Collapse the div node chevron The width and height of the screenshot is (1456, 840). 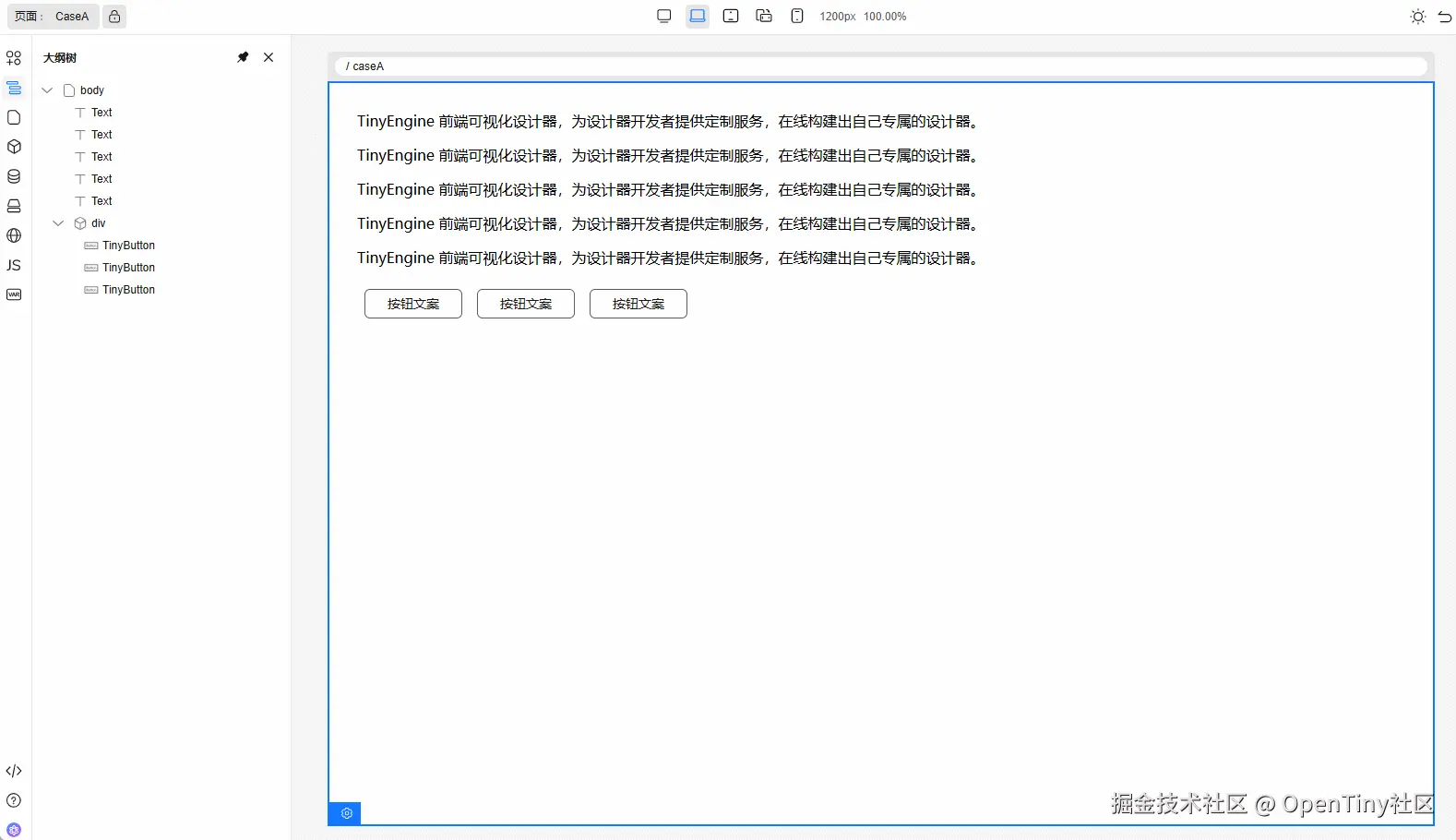coord(58,223)
